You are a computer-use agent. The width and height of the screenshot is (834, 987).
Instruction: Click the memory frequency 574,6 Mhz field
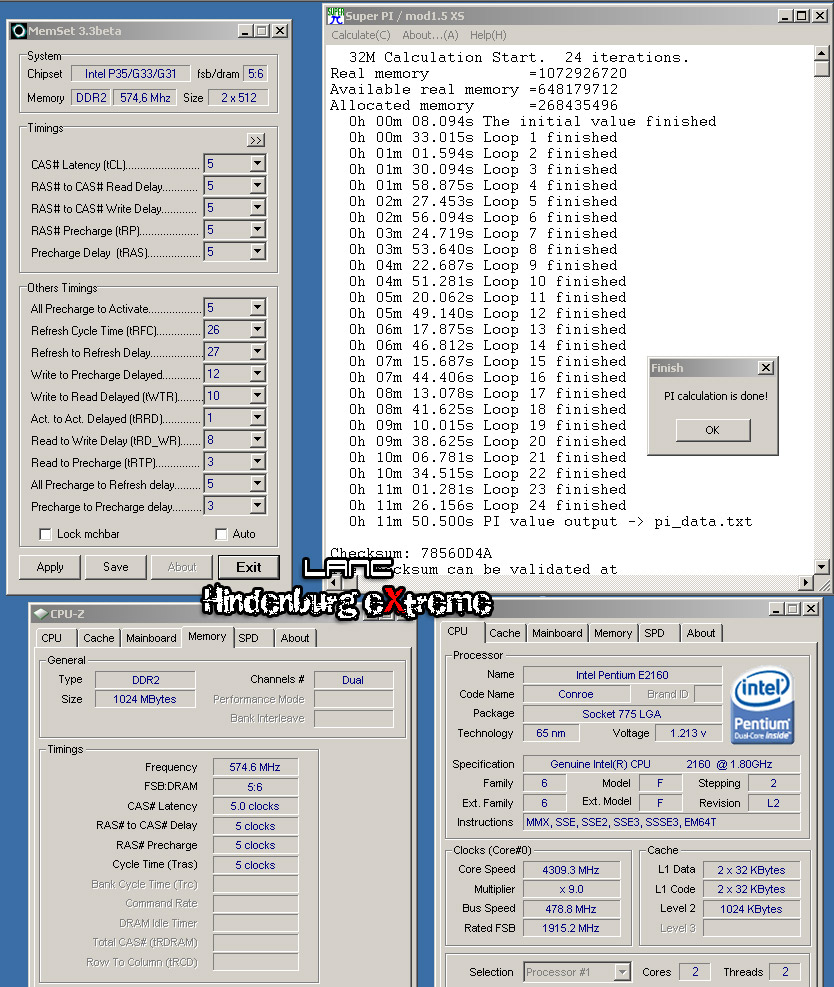pos(145,98)
